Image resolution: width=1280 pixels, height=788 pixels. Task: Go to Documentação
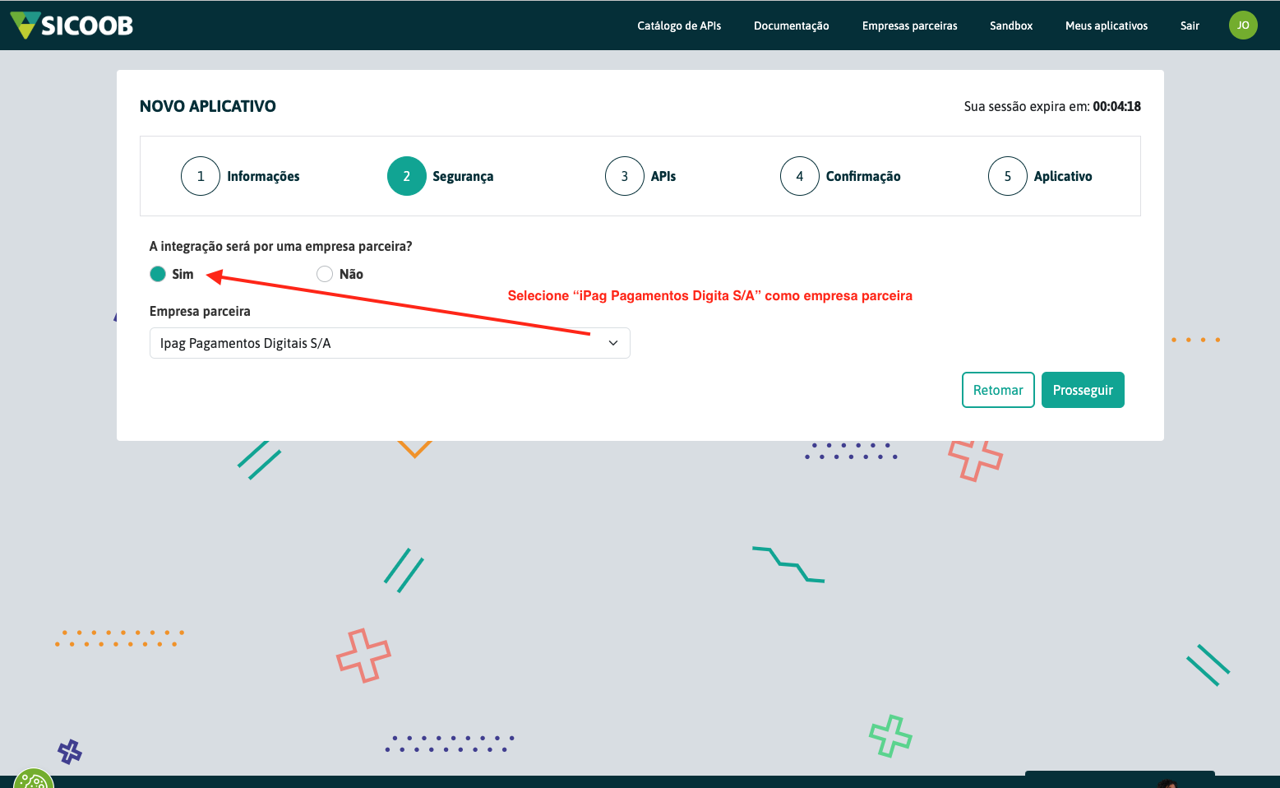point(791,26)
